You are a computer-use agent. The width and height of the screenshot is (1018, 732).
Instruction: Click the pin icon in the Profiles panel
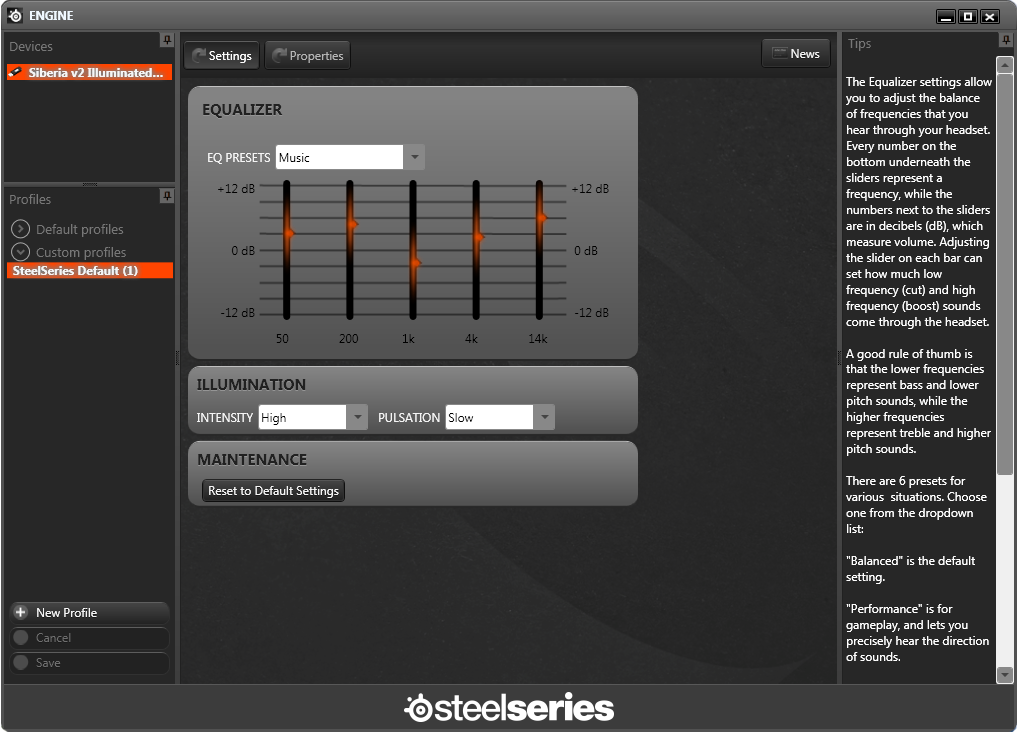click(x=167, y=195)
